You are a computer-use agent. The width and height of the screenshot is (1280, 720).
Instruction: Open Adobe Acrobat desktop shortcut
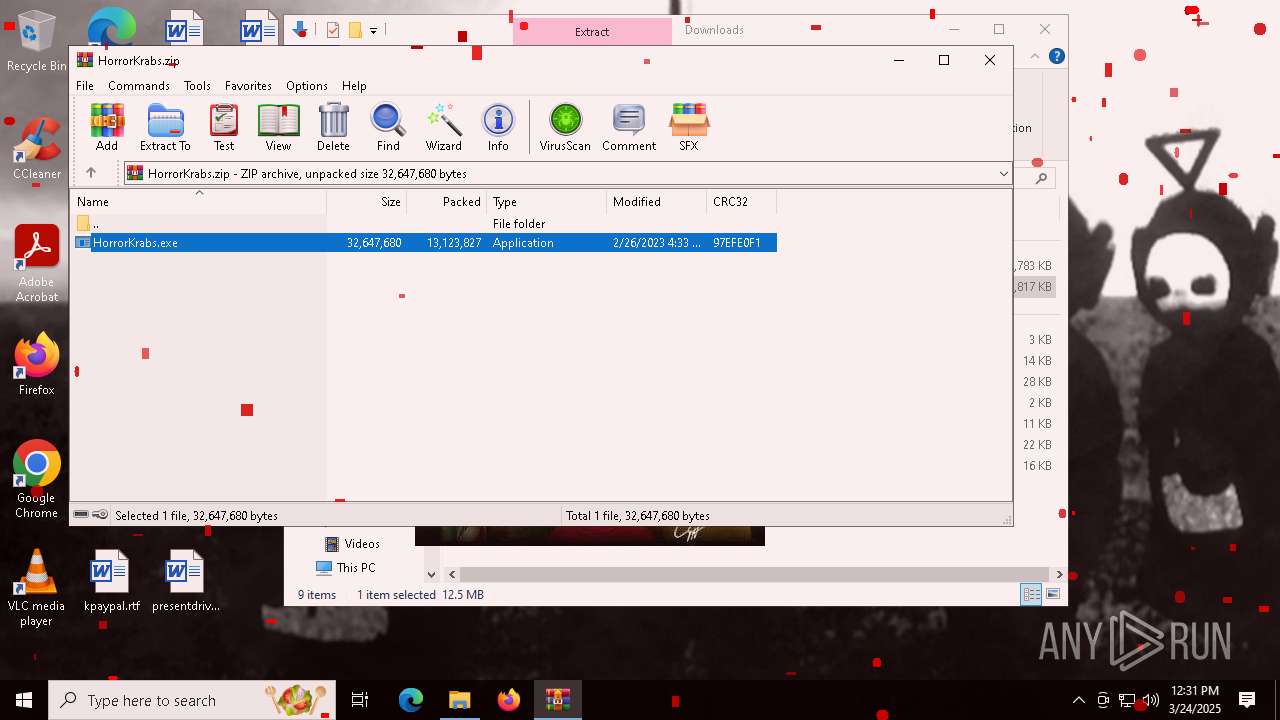[x=37, y=264]
